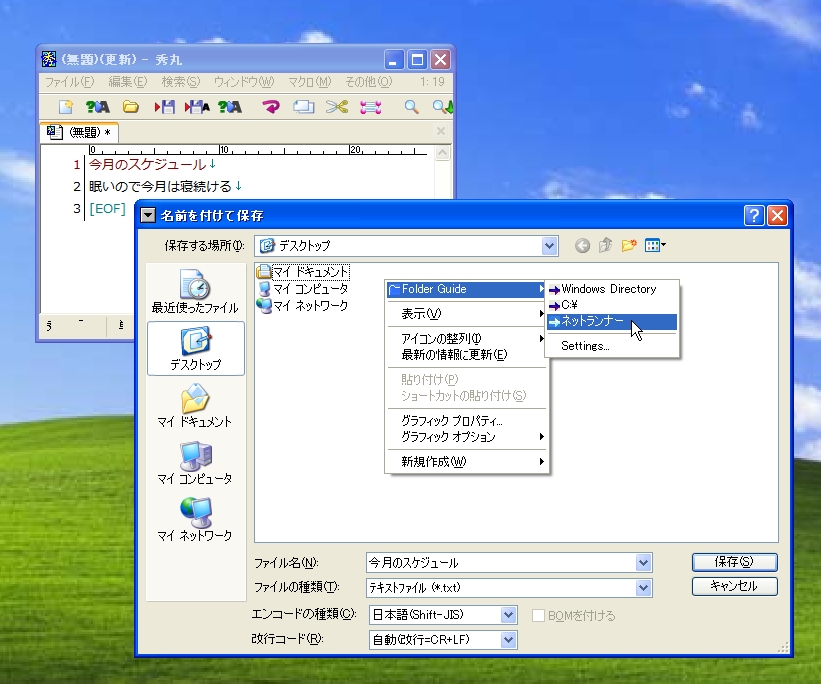Click the Hidemaru app icon in title bar
821x684 pixels.
[x=49, y=59]
